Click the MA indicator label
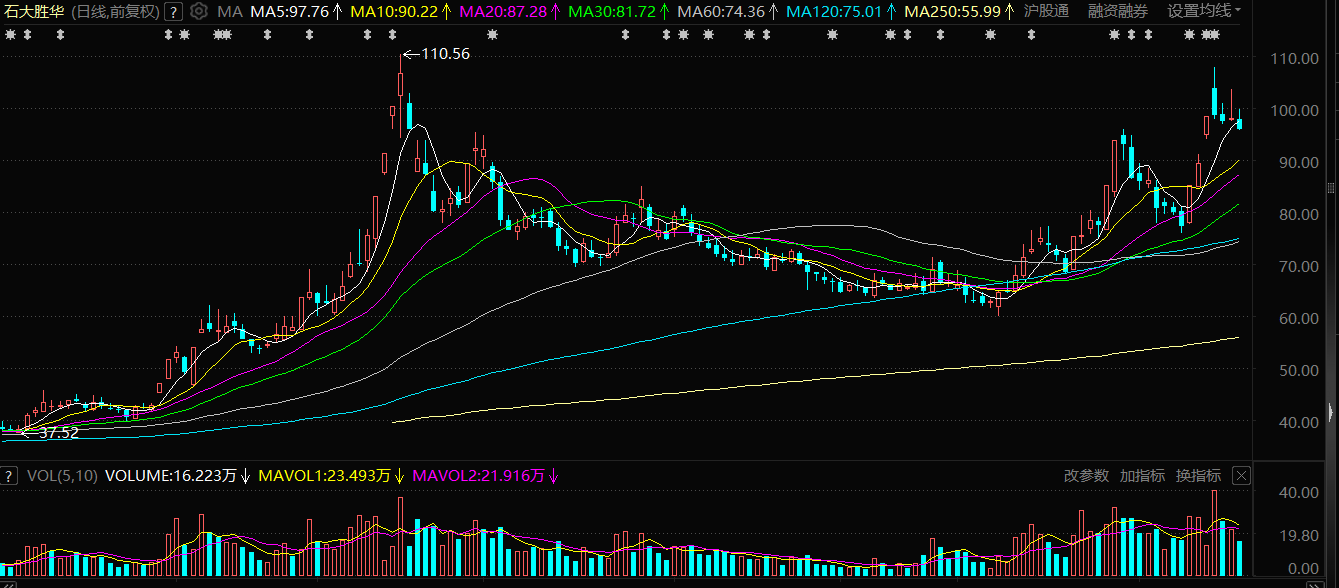 pyautogui.click(x=230, y=12)
